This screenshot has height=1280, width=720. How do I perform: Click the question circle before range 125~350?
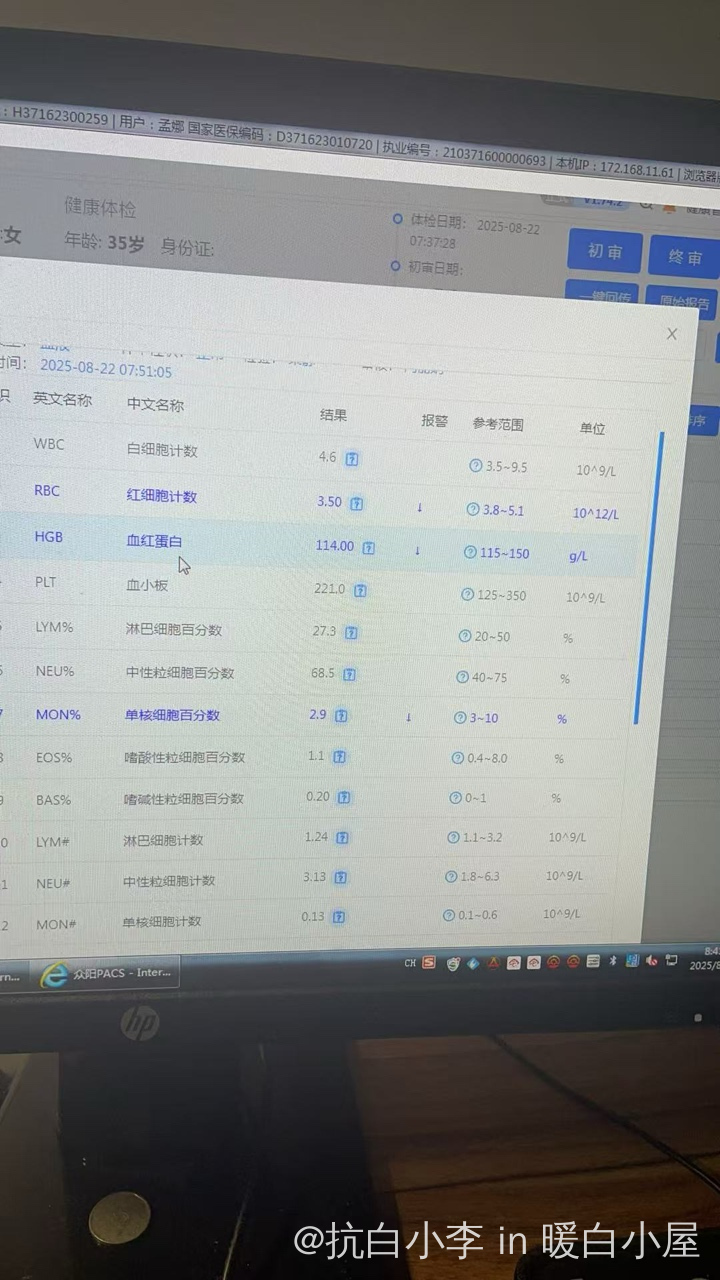[x=466, y=594]
